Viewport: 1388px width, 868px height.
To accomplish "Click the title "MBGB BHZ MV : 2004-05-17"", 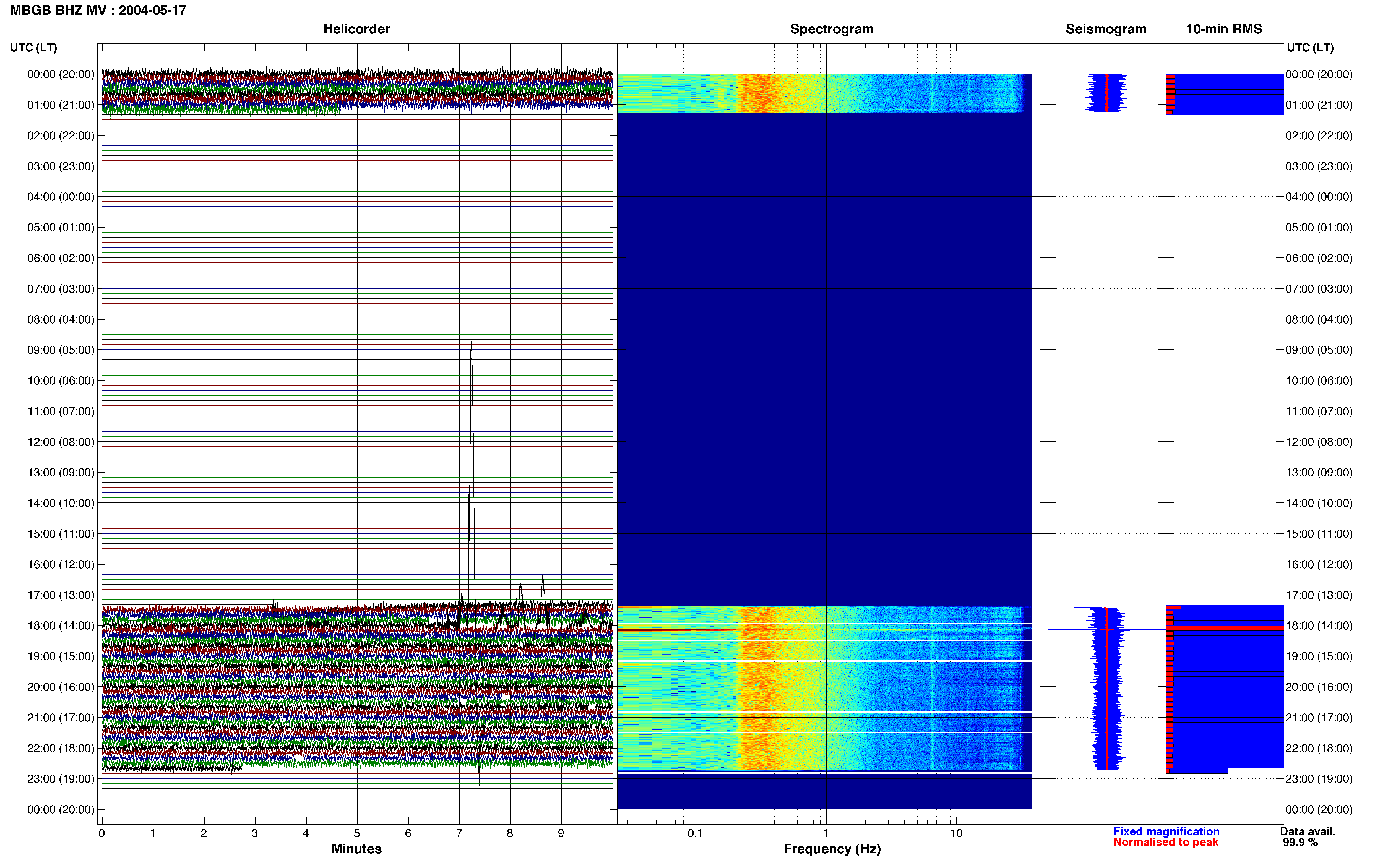I will (x=98, y=10).
